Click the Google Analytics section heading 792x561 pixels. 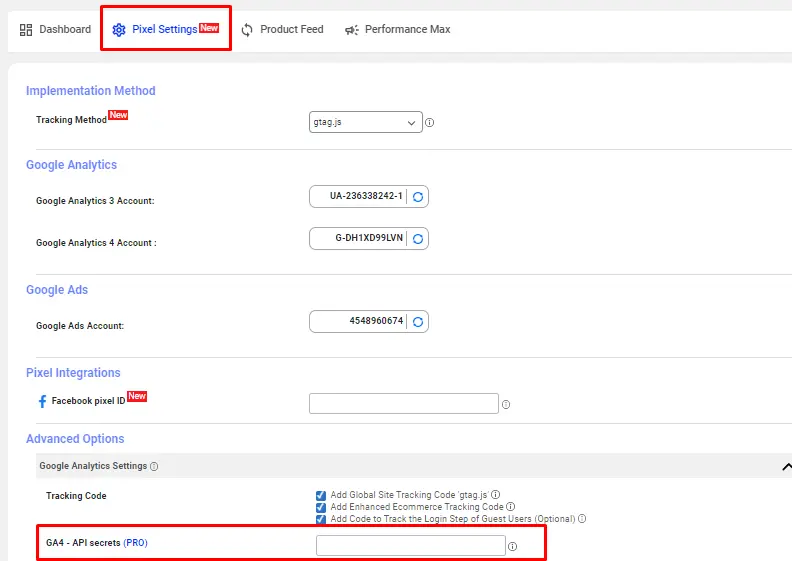tap(71, 165)
